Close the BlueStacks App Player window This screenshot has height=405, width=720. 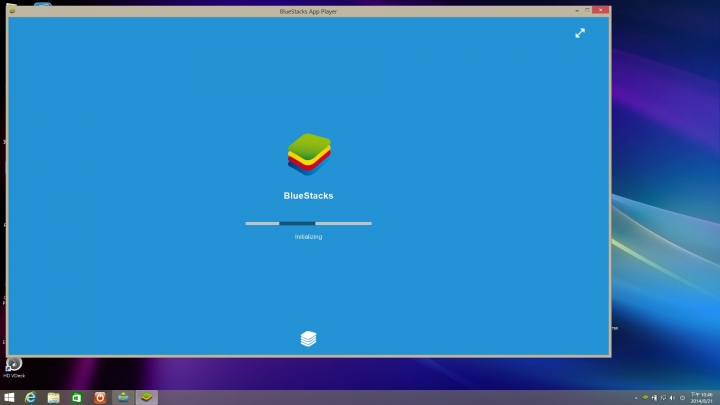tap(600, 10)
